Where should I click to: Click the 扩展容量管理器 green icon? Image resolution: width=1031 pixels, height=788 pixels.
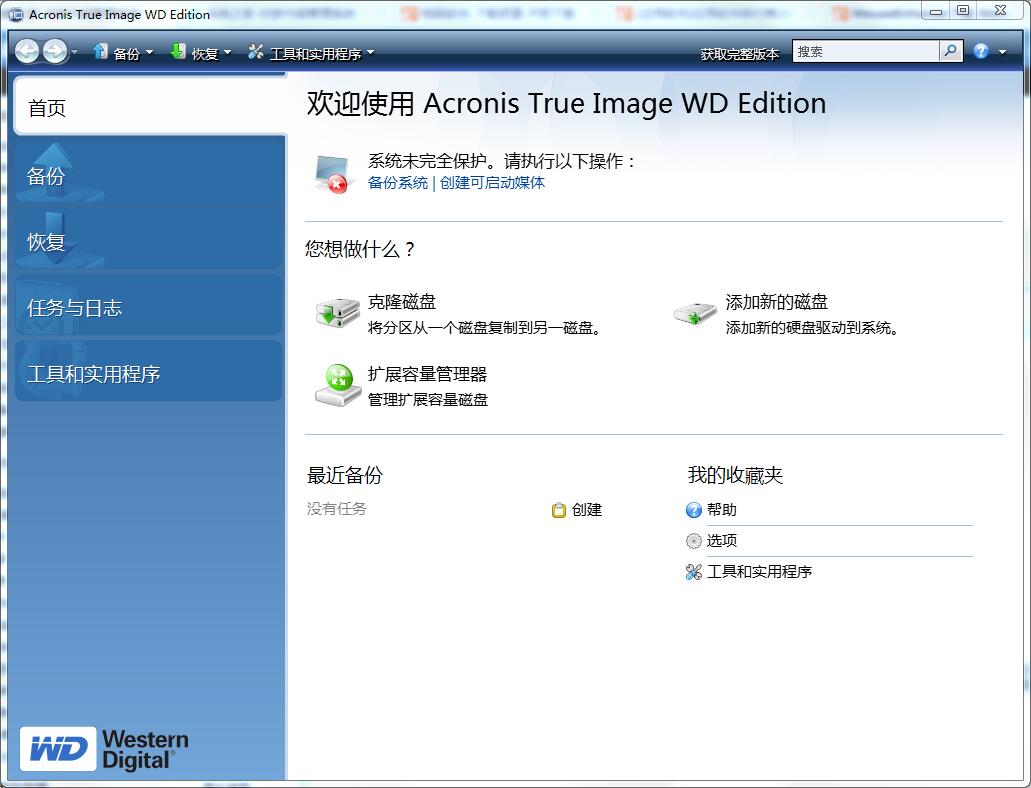338,385
